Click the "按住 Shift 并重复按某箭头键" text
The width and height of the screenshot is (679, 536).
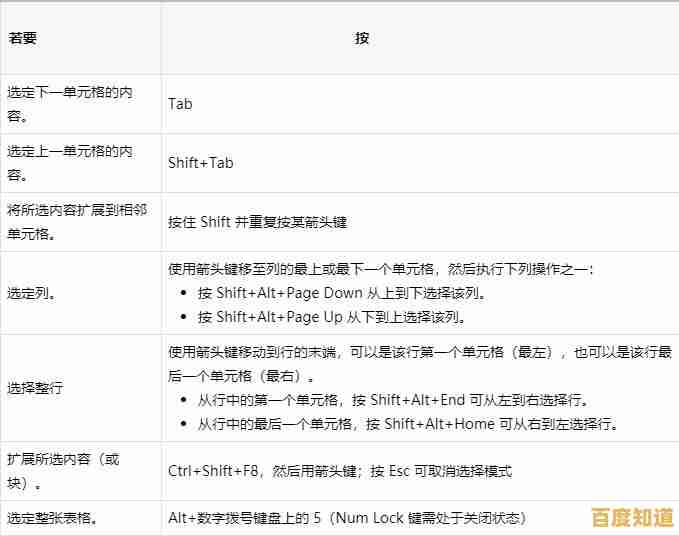pyautogui.click(x=257, y=222)
